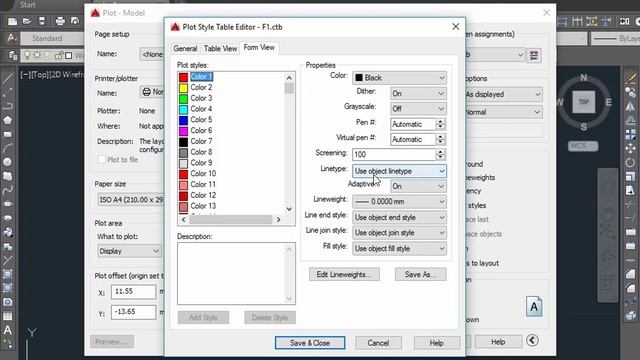Select the Form View tab
Viewport: 640px width, 360px height.
[259, 48]
